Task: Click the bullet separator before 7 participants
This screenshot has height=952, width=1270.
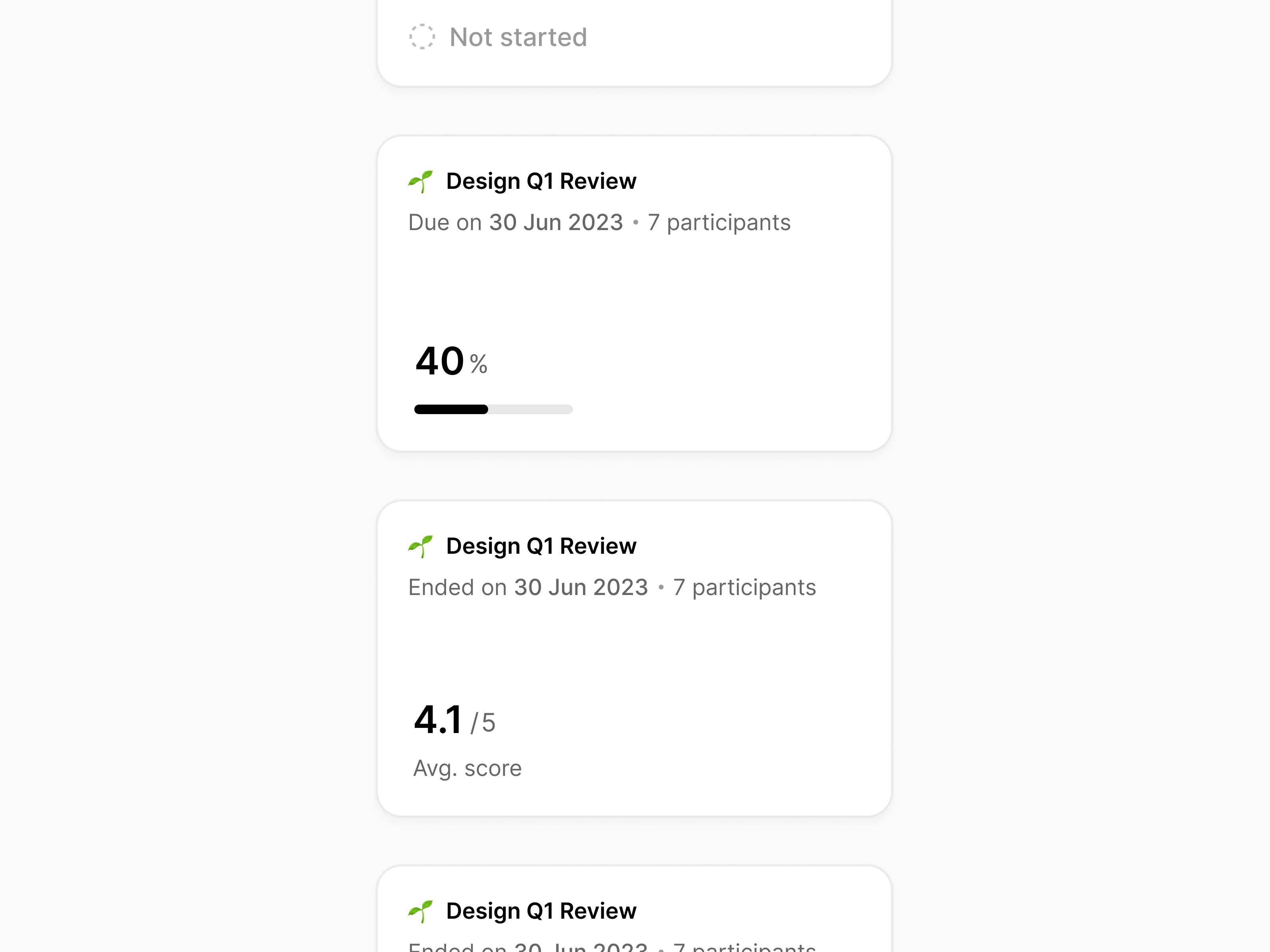Action: click(637, 223)
